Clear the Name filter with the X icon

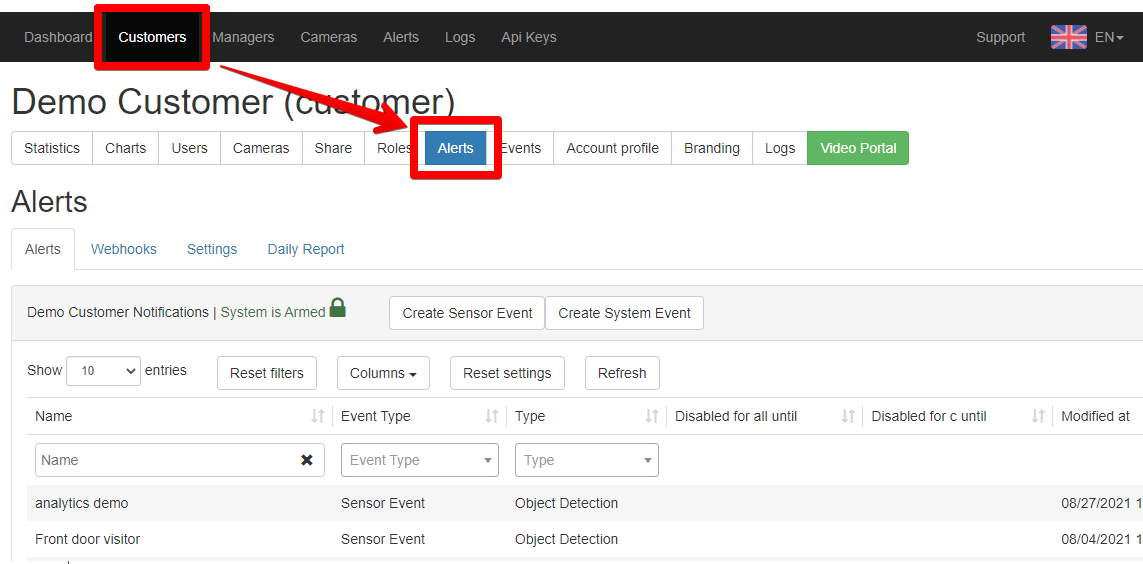[307, 460]
